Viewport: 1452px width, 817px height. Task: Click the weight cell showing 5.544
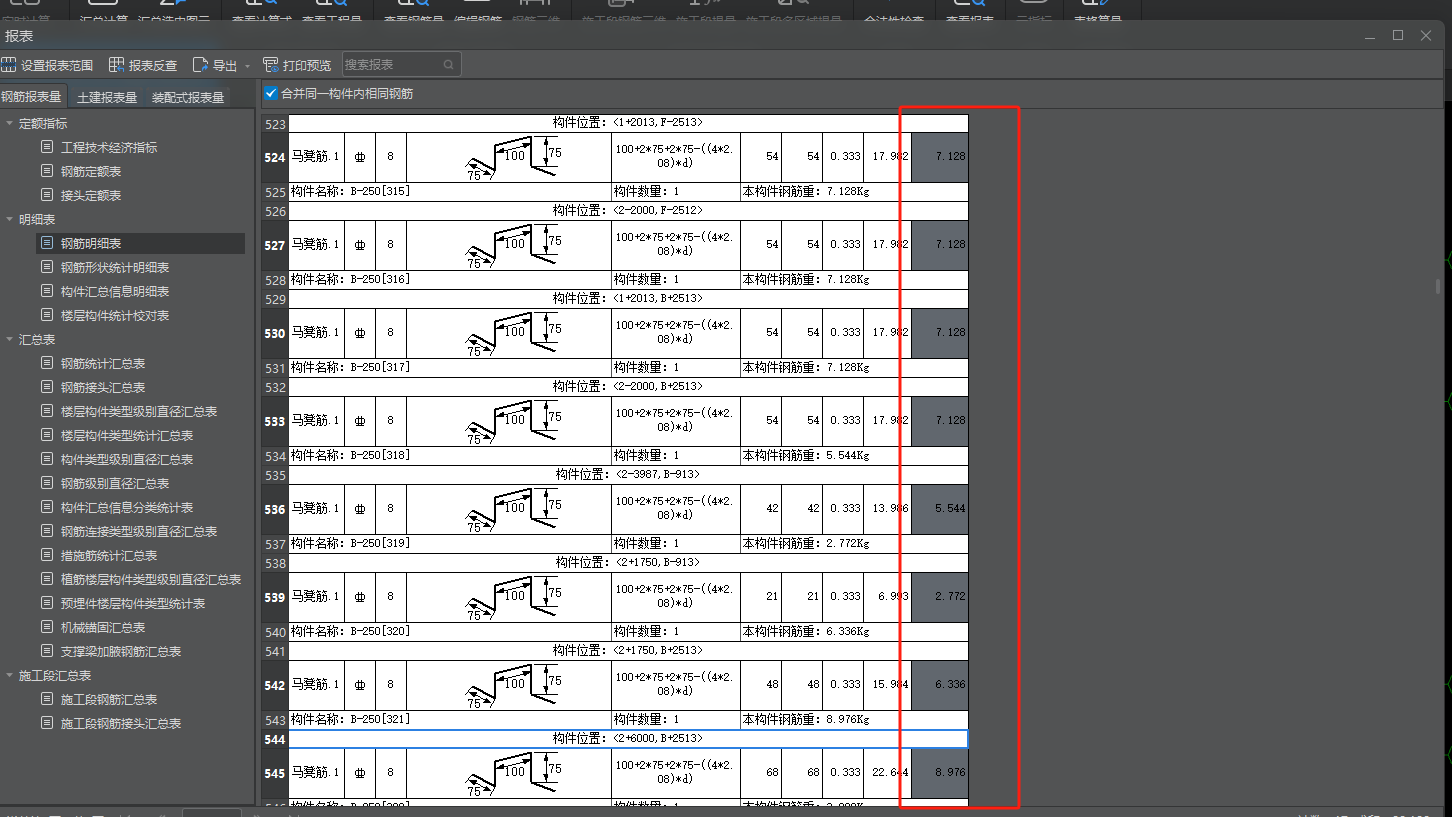click(x=939, y=509)
